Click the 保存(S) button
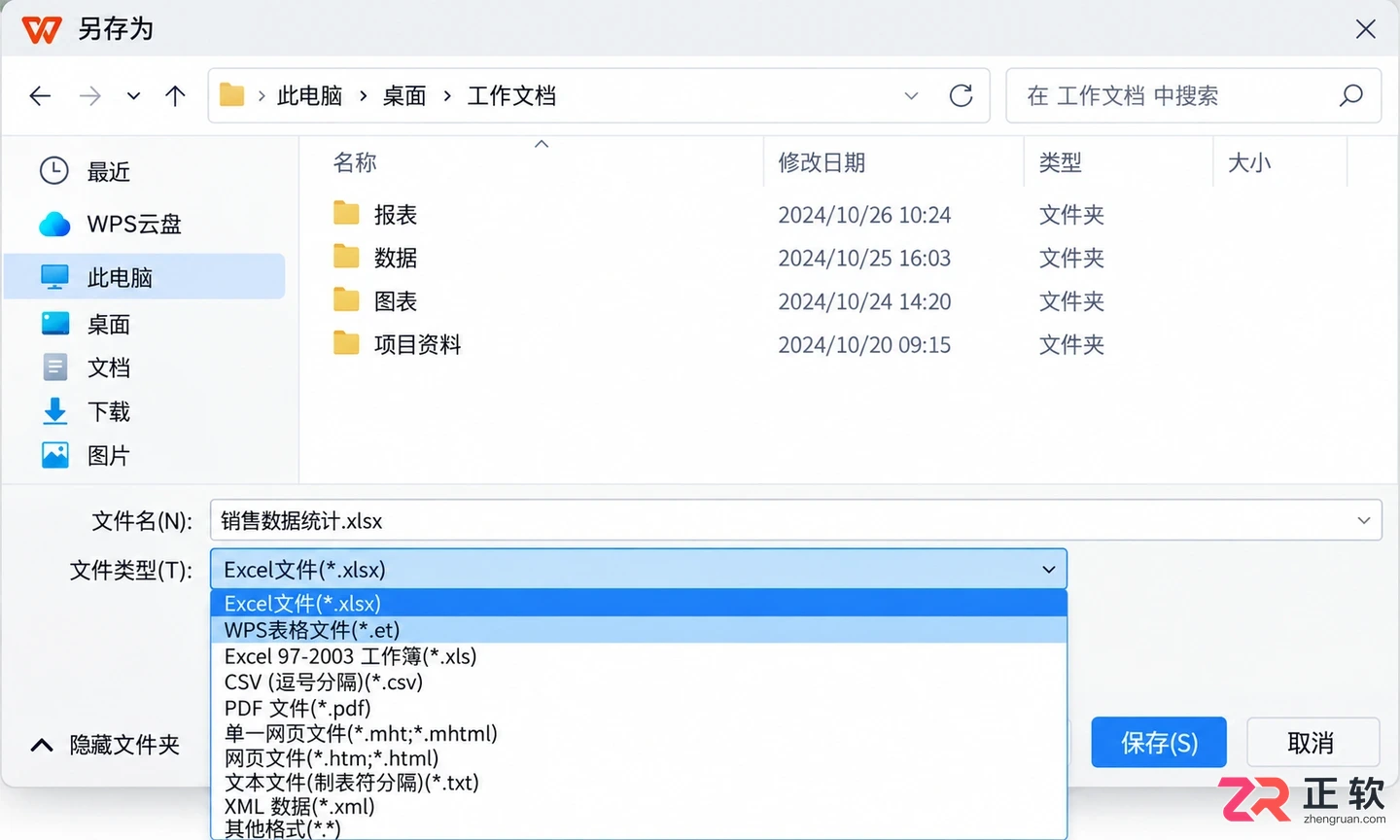This screenshot has height=840, width=1400. tap(1159, 743)
